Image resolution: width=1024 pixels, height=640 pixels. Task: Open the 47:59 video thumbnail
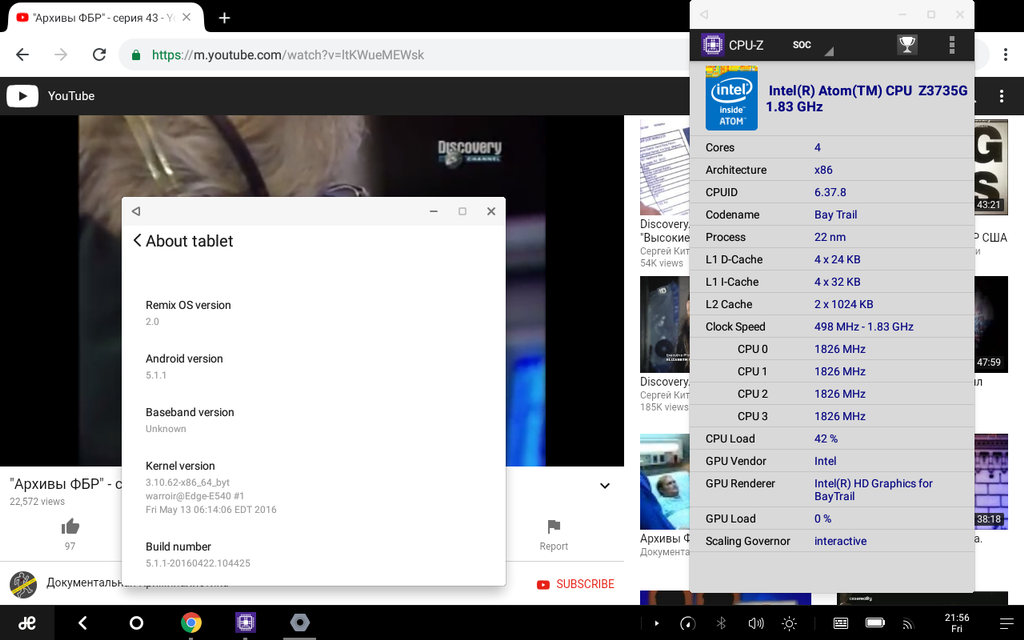tap(991, 325)
